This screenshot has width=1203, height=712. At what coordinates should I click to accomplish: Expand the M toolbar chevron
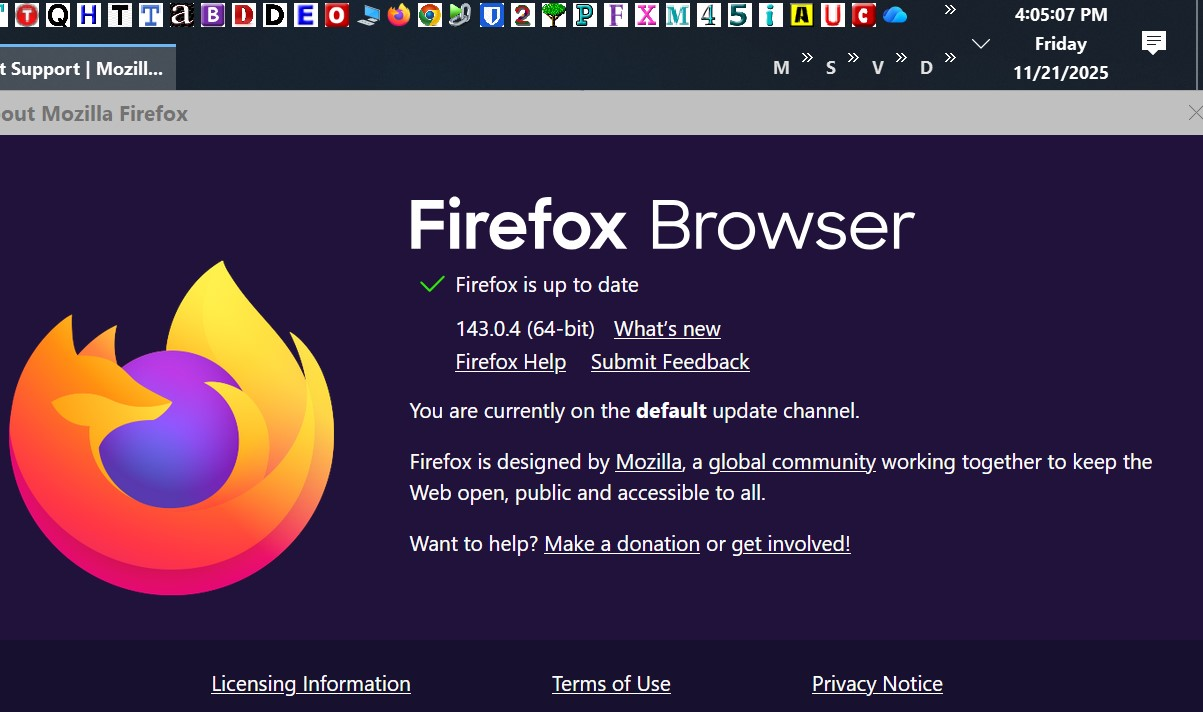(x=805, y=57)
